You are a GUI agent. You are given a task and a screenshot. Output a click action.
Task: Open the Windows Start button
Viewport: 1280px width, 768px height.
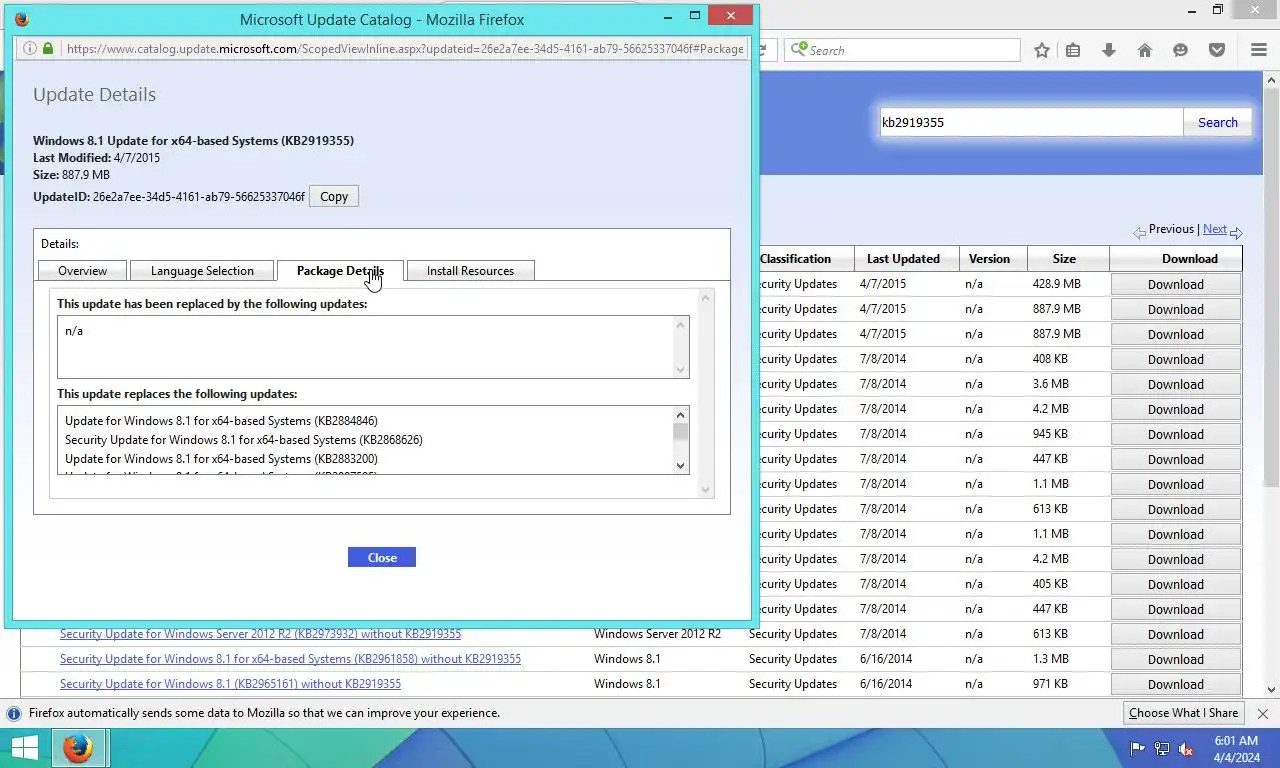pos(25,748)
